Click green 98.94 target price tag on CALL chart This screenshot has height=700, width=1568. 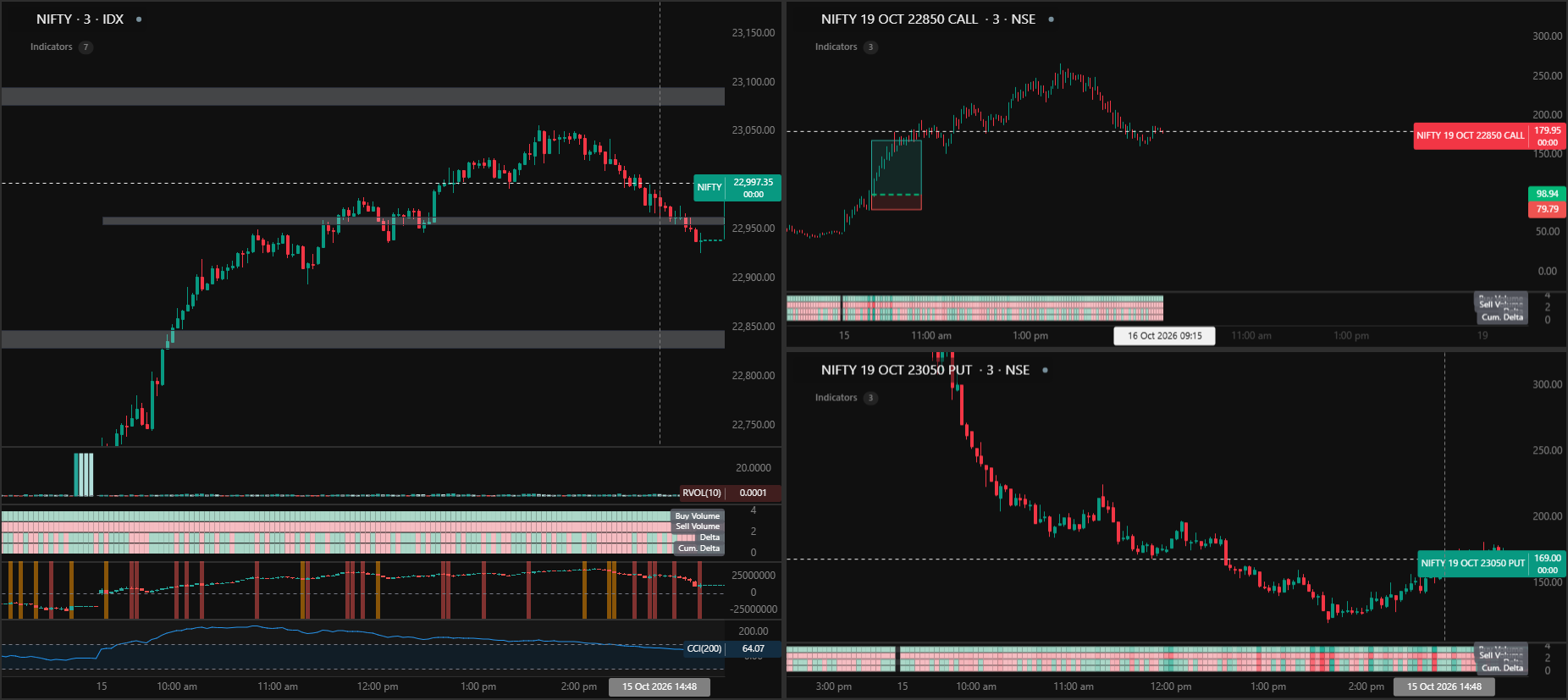pyautogui.click(x=1547, y=194)
